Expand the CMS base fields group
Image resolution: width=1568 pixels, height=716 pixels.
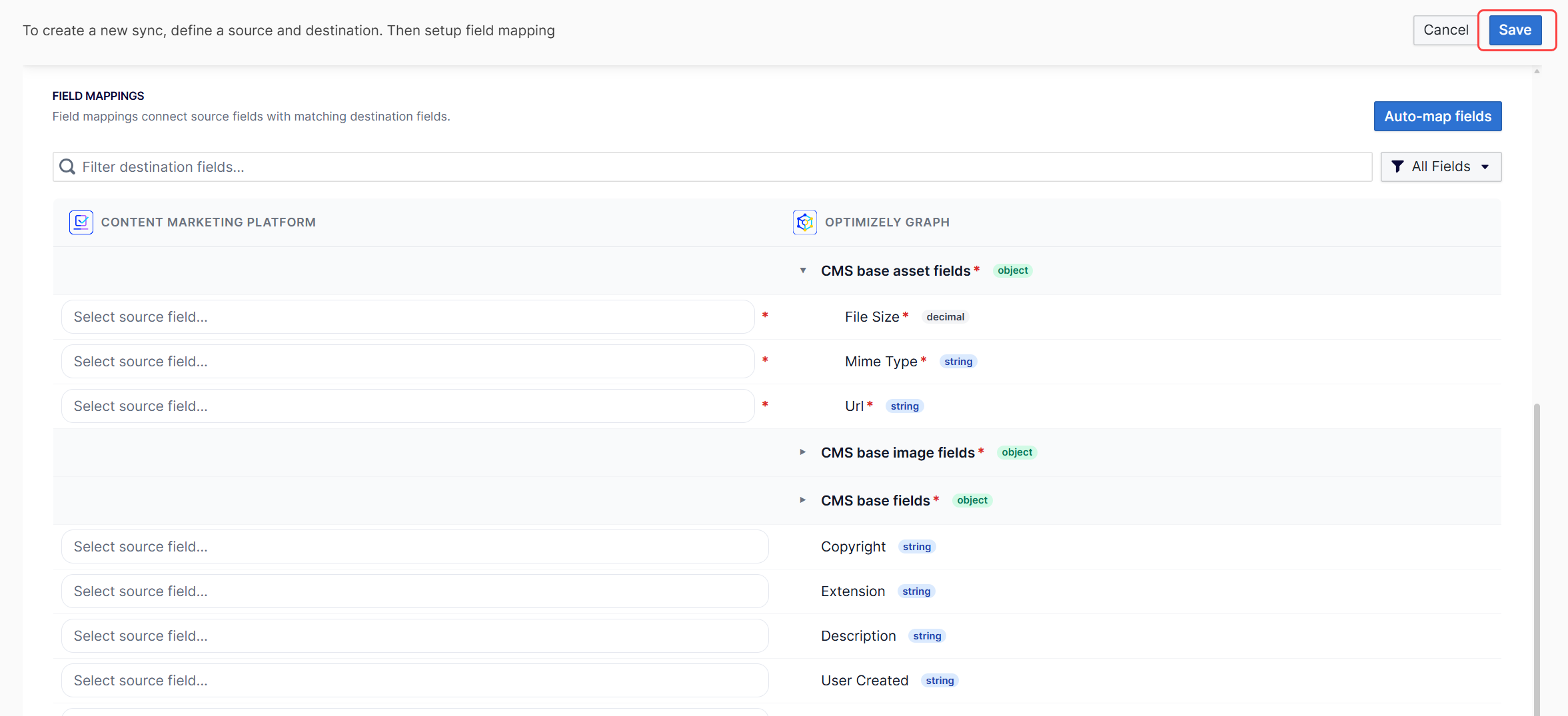tap(803, 500)
